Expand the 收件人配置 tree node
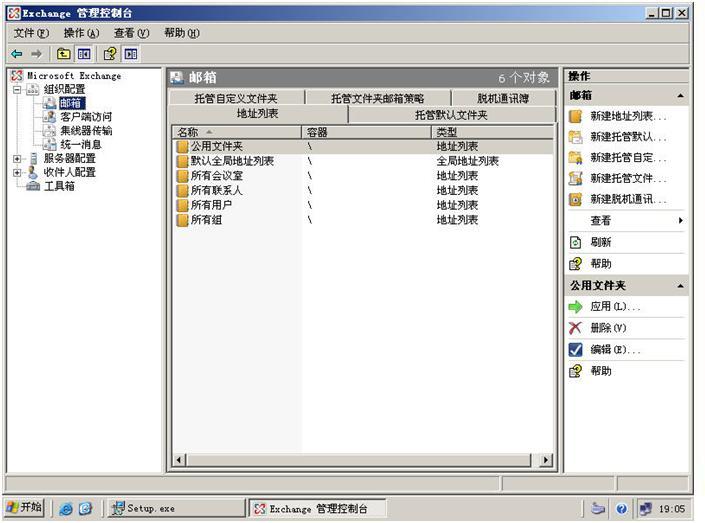 click(x=17, y=172)
